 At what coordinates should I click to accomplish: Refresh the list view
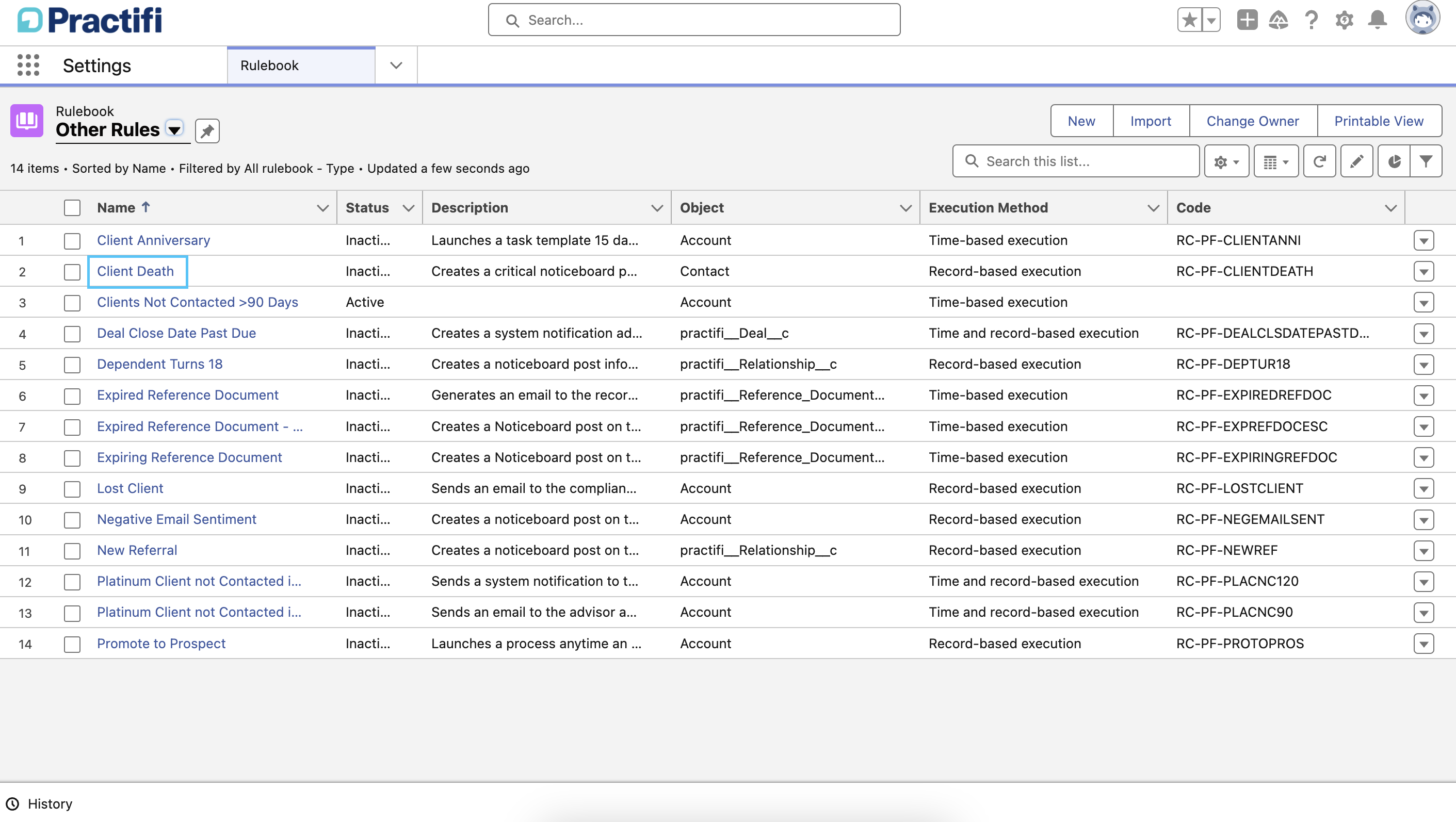pos(1319,161)
